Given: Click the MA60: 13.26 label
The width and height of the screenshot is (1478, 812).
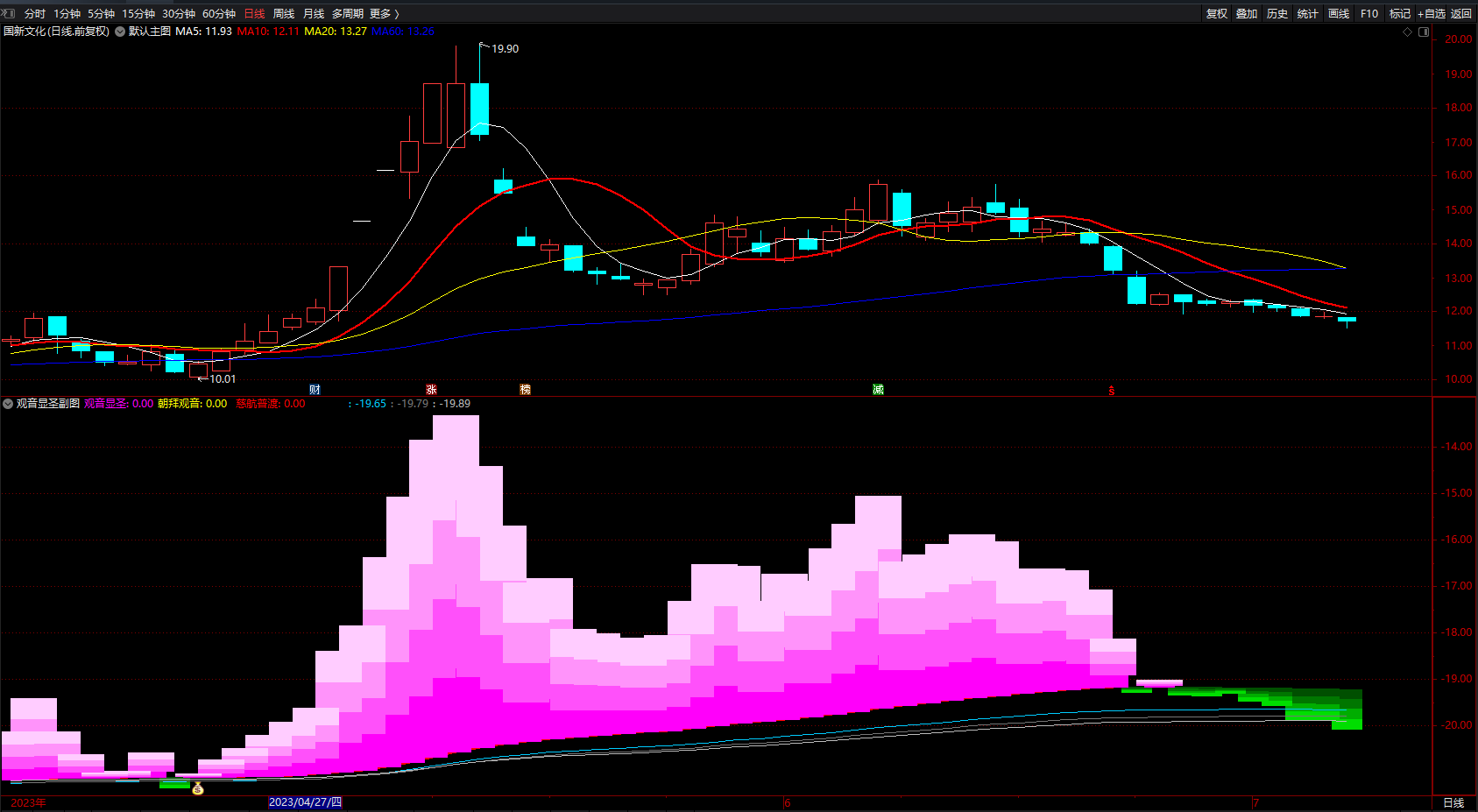Looking at the screenshot, I should (403, 32).
